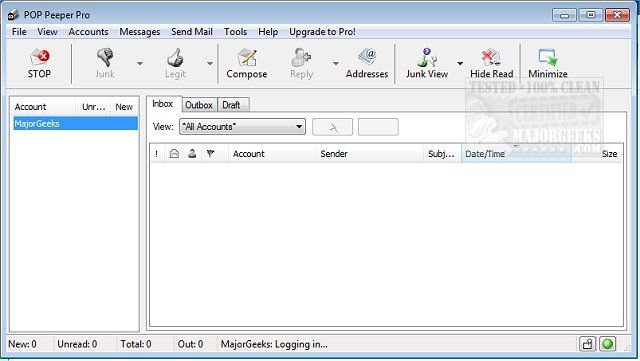This screenshot has width=640, height=361.
Task: Sort by the read-status envelope column
Action: (x=174, y=154)
